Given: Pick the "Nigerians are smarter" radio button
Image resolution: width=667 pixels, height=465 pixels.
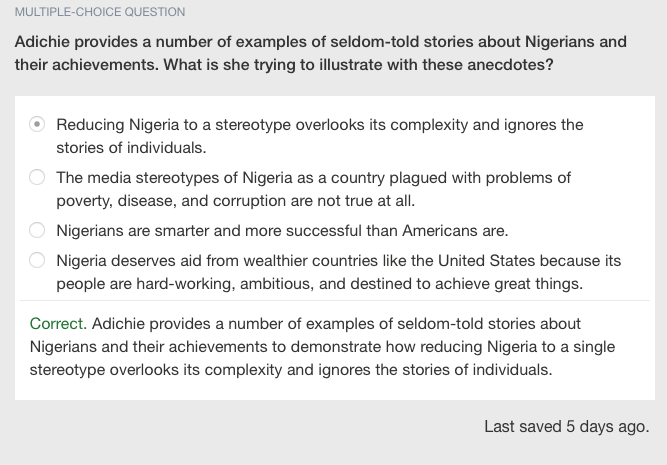Looking at the screenshot, I should coord(37,230).
